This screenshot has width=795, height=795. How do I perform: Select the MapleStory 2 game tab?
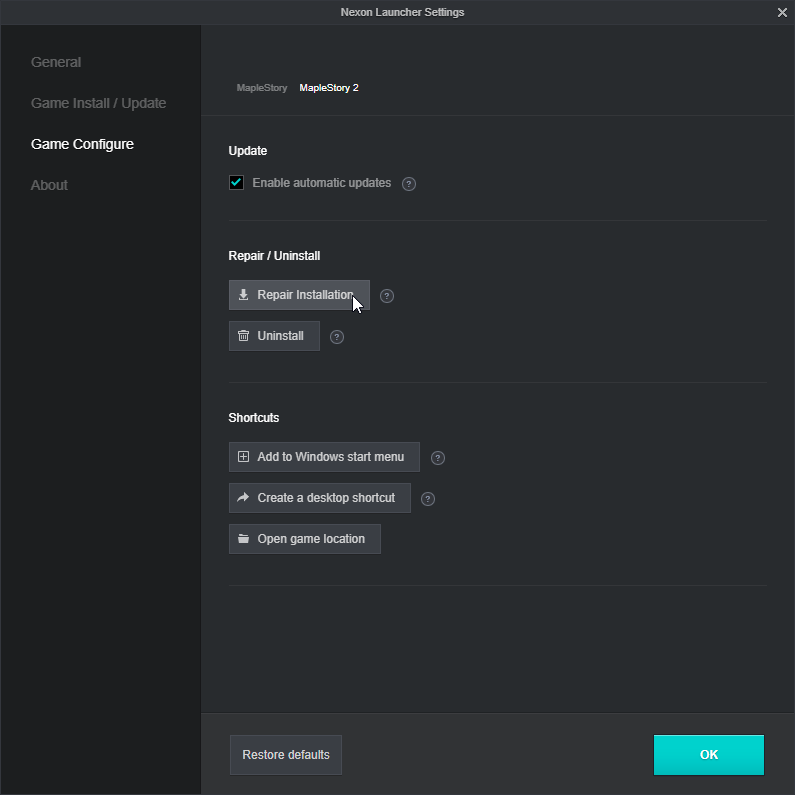(329, 88)
